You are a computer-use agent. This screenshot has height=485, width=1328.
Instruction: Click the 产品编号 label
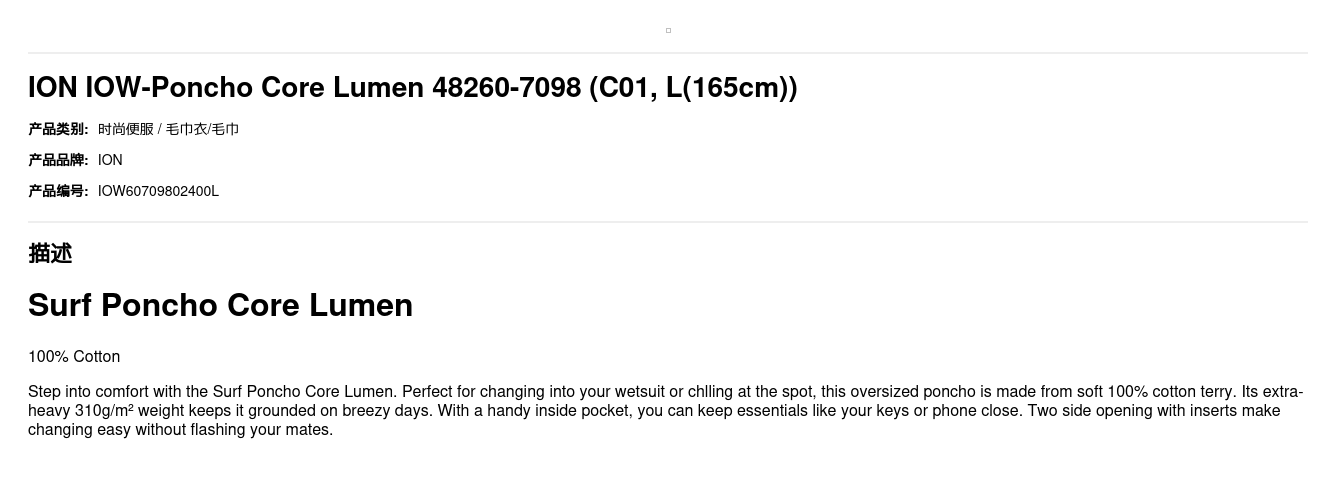pyautogui.click(x=58, y=191)
